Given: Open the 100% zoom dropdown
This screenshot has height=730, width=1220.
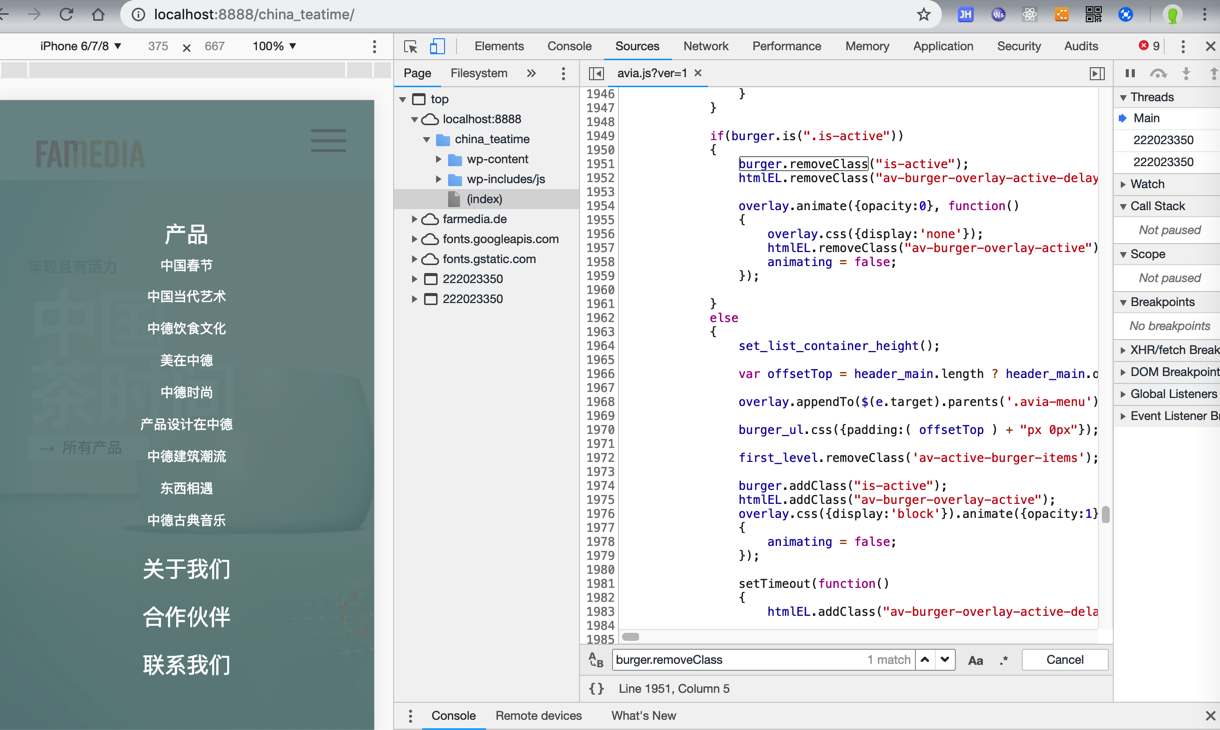Looking at the screenshot, I should pyautogui.click(x=274, y=46).
